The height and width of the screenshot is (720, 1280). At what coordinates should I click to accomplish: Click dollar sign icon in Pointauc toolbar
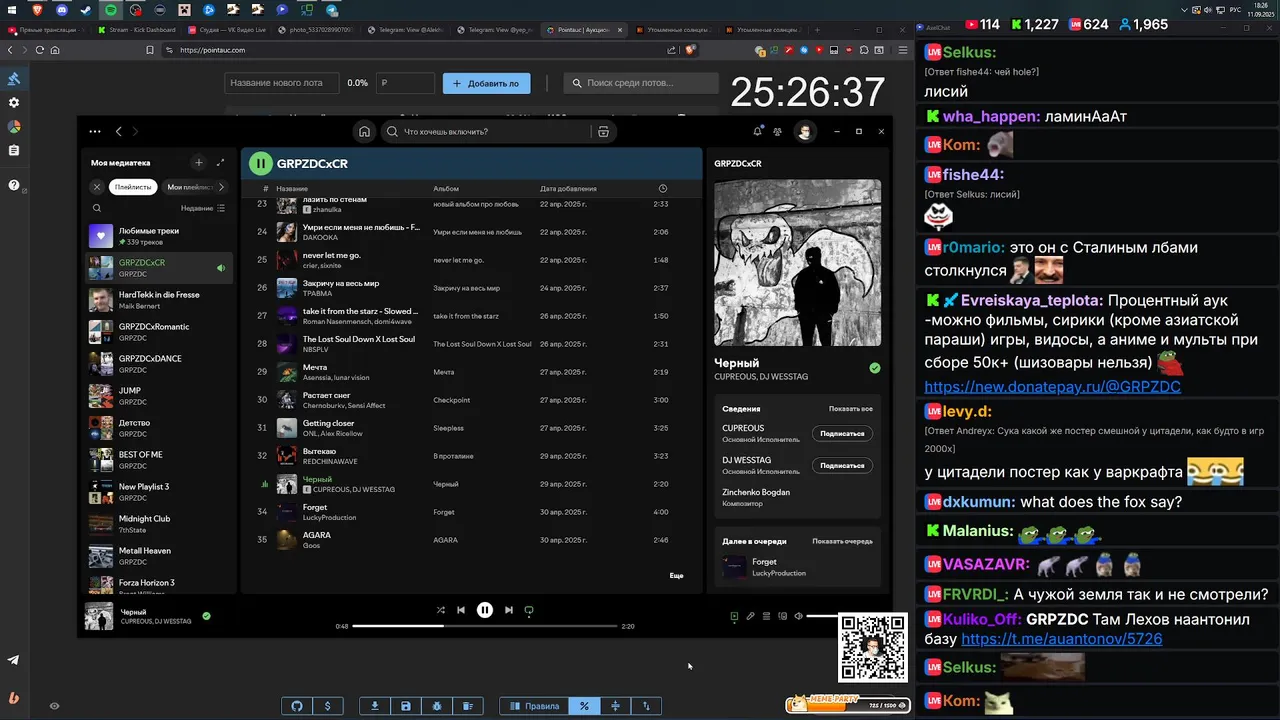pos(327,706)
